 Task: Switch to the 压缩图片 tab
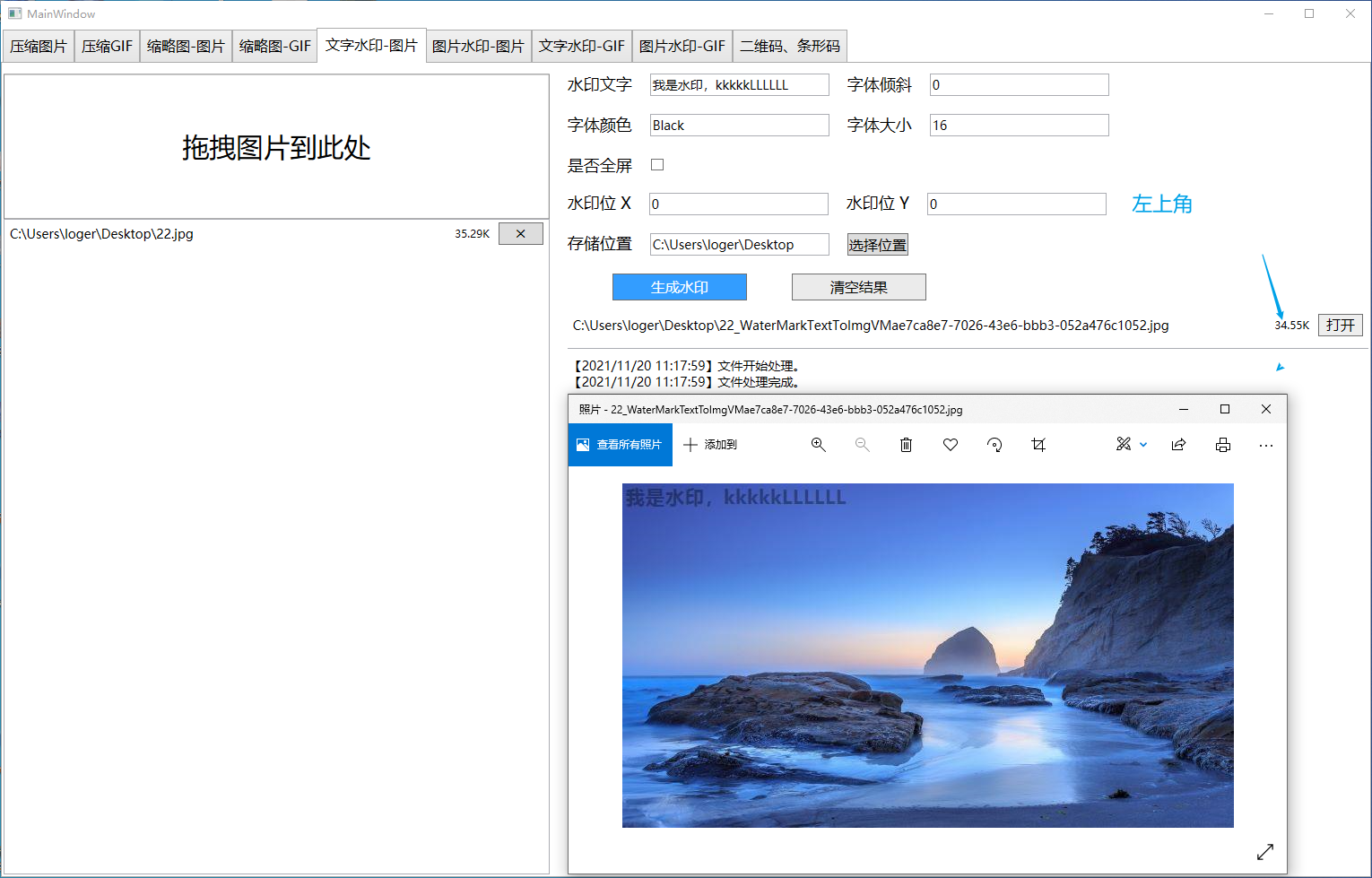click(39, 47)
